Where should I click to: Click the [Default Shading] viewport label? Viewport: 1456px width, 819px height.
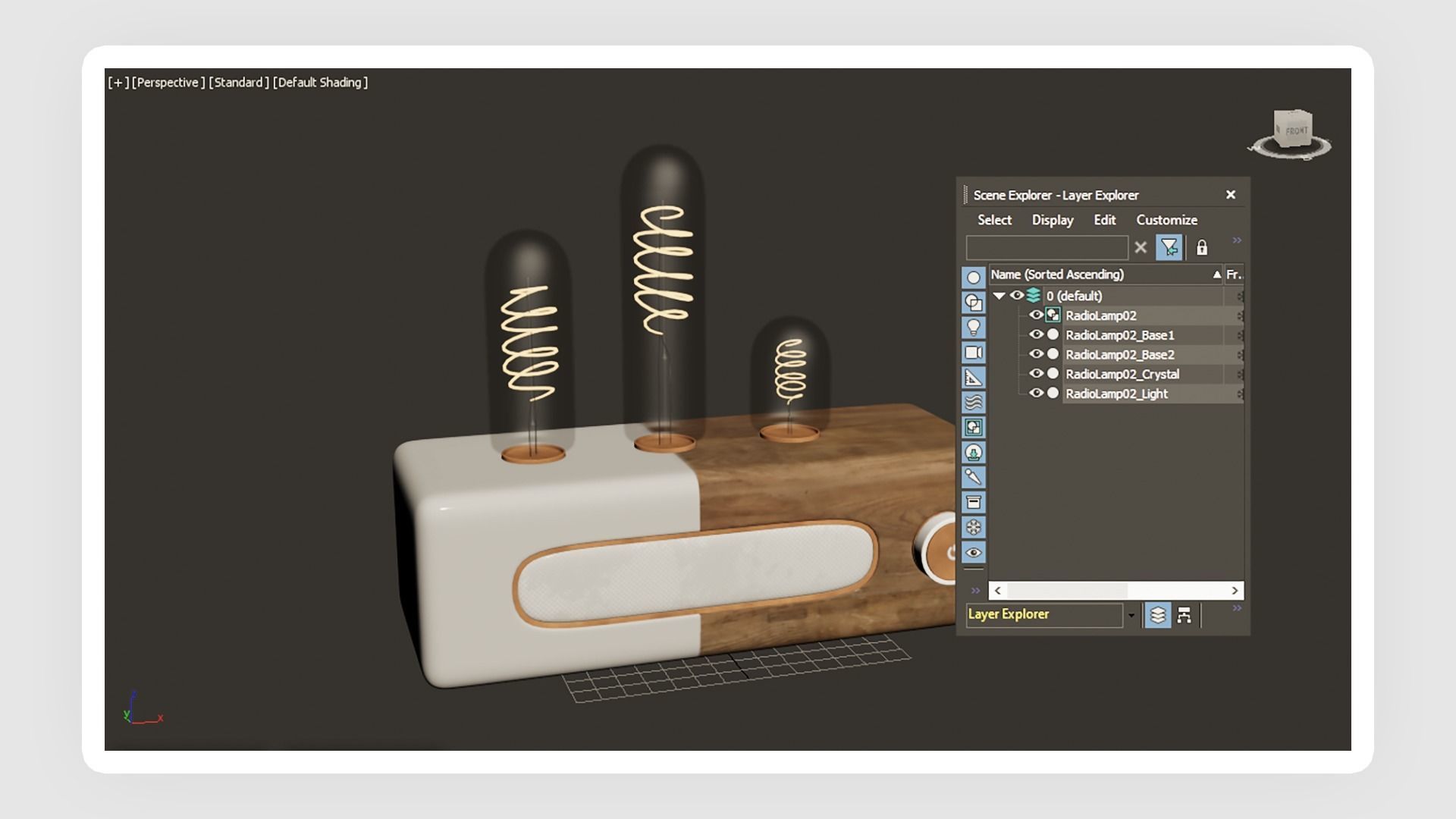click(320, 83)
